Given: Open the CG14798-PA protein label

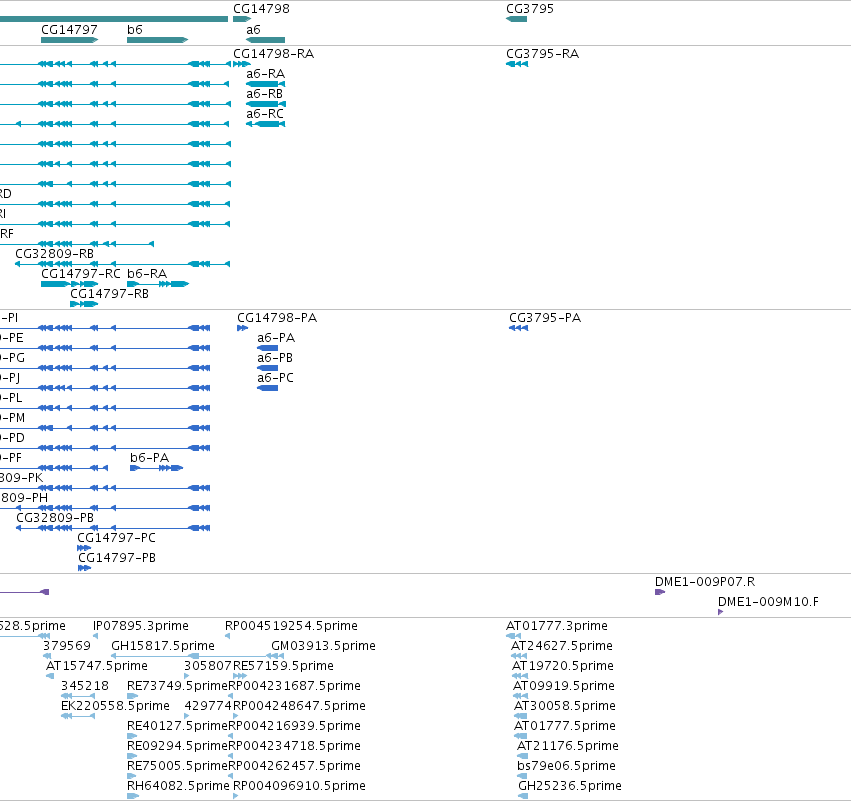Looking at the screenshot, I should tap(277, 318).
